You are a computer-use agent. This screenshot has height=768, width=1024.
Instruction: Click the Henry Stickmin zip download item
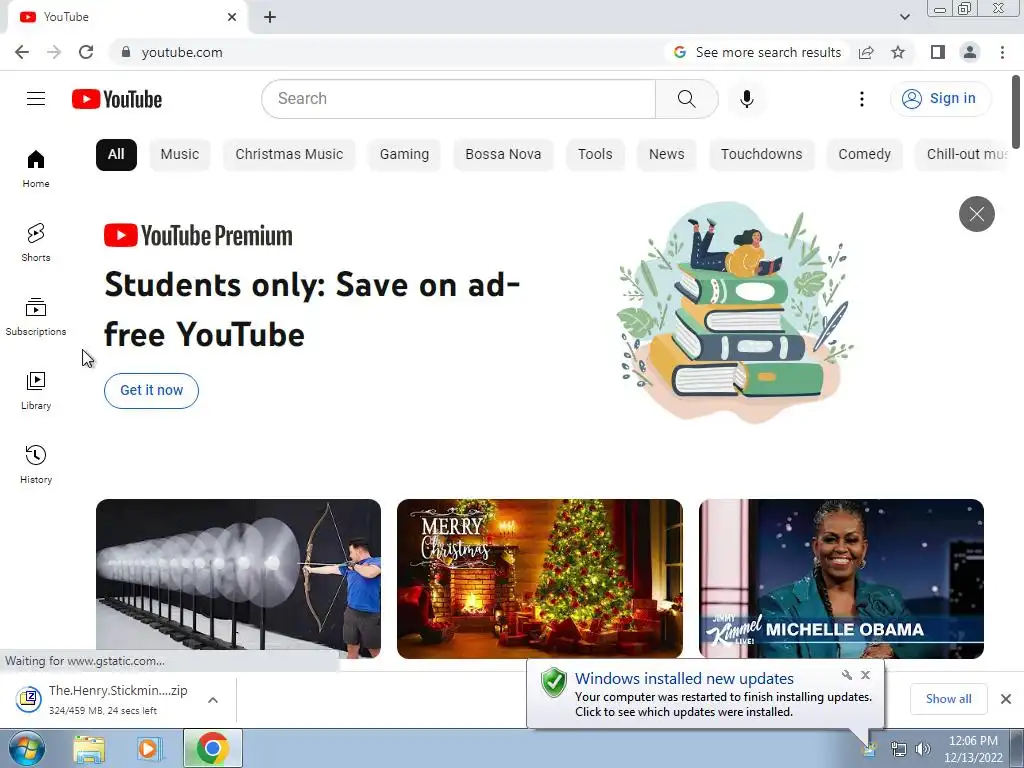coord(104,699)
